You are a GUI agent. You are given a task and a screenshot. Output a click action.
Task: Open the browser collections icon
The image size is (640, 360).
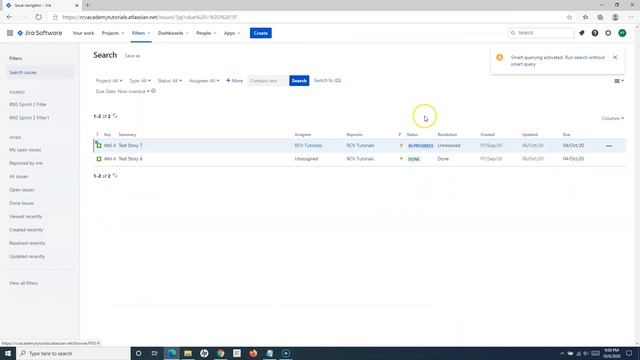click(x=600, y=17)
